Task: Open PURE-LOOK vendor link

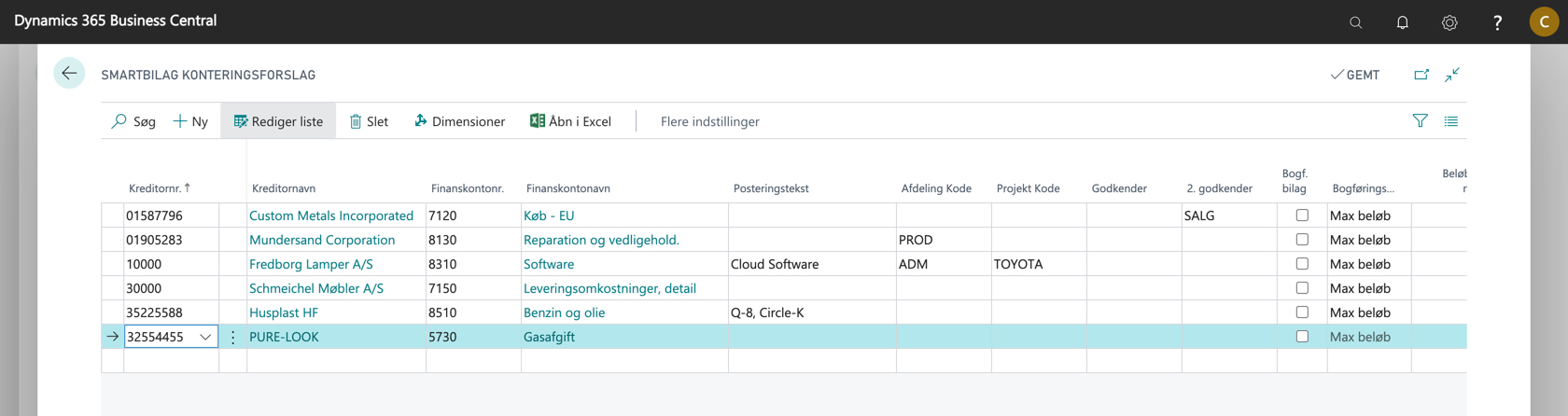Action: pos(284,337)
